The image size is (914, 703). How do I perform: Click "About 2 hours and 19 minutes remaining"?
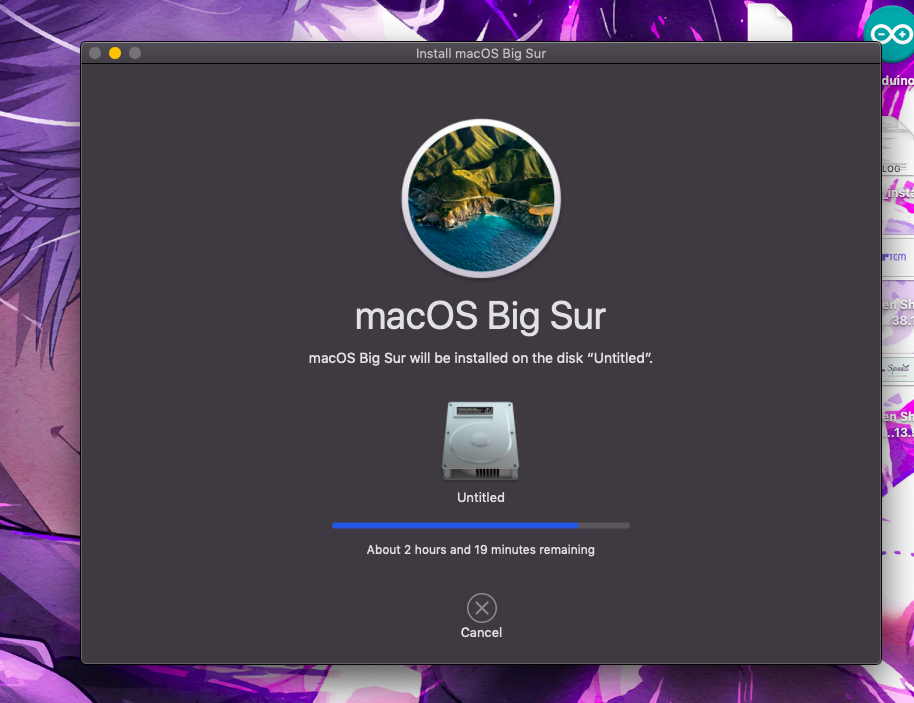click(480, 550)
